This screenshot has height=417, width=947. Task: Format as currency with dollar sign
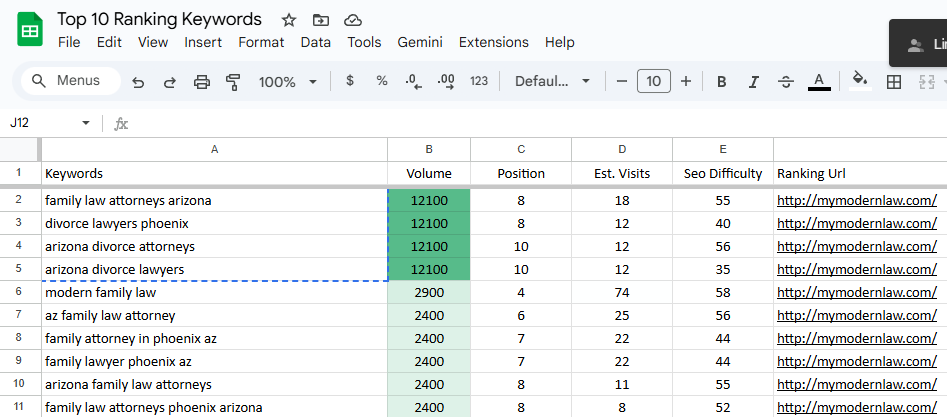pyautogui.click(x=350, y=81)
